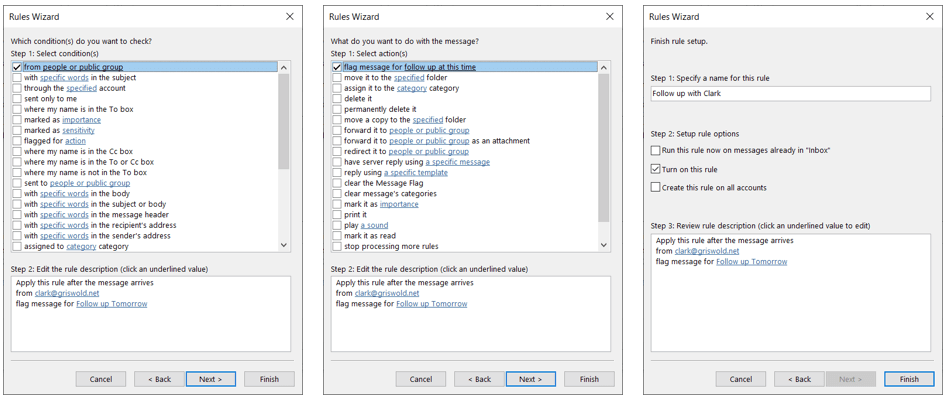
Task: Click 'a sound' link in play action
Action: (x=374, y=225)
